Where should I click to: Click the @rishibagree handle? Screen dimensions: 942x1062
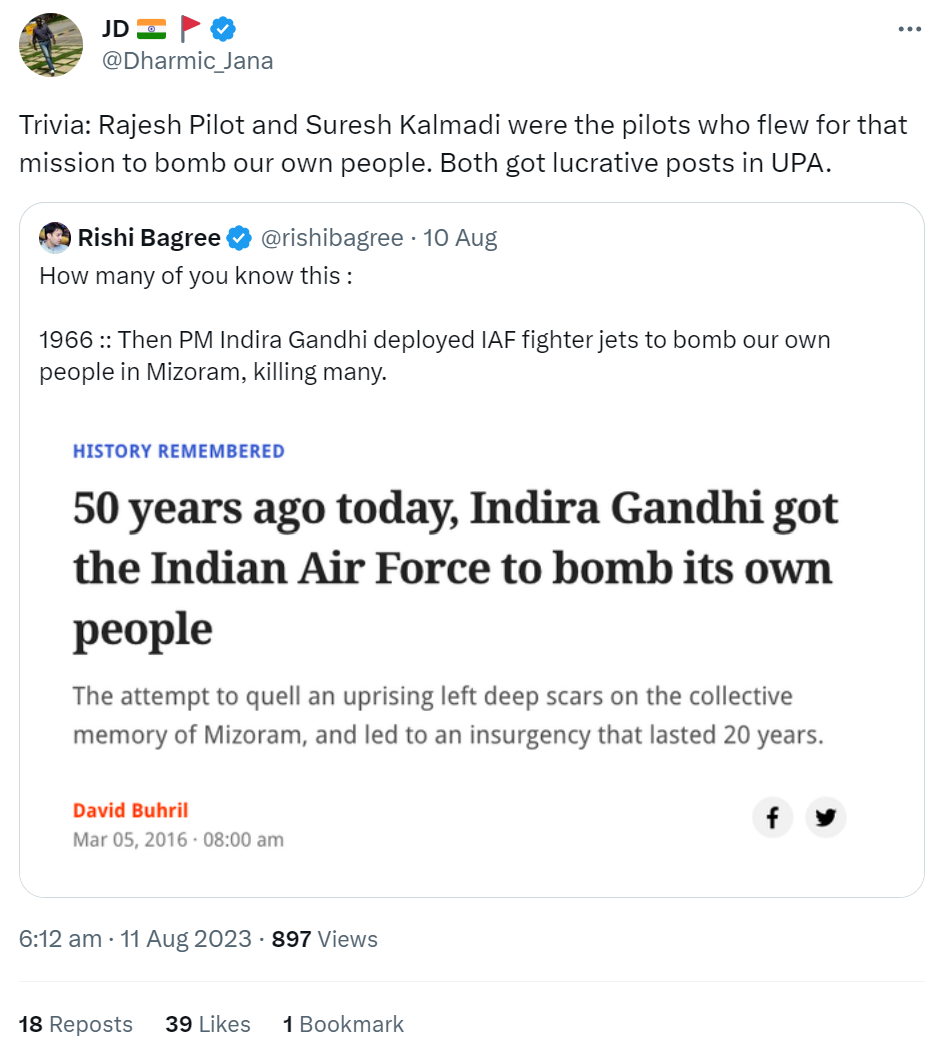332,238
